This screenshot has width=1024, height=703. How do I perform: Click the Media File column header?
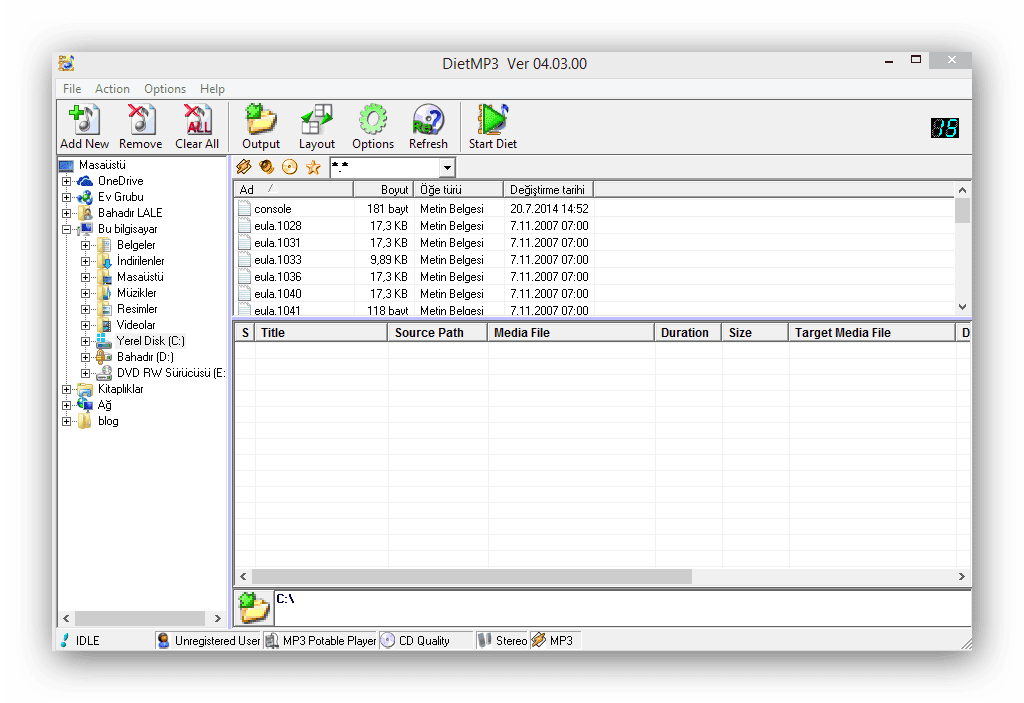click(x=570, y=333)
